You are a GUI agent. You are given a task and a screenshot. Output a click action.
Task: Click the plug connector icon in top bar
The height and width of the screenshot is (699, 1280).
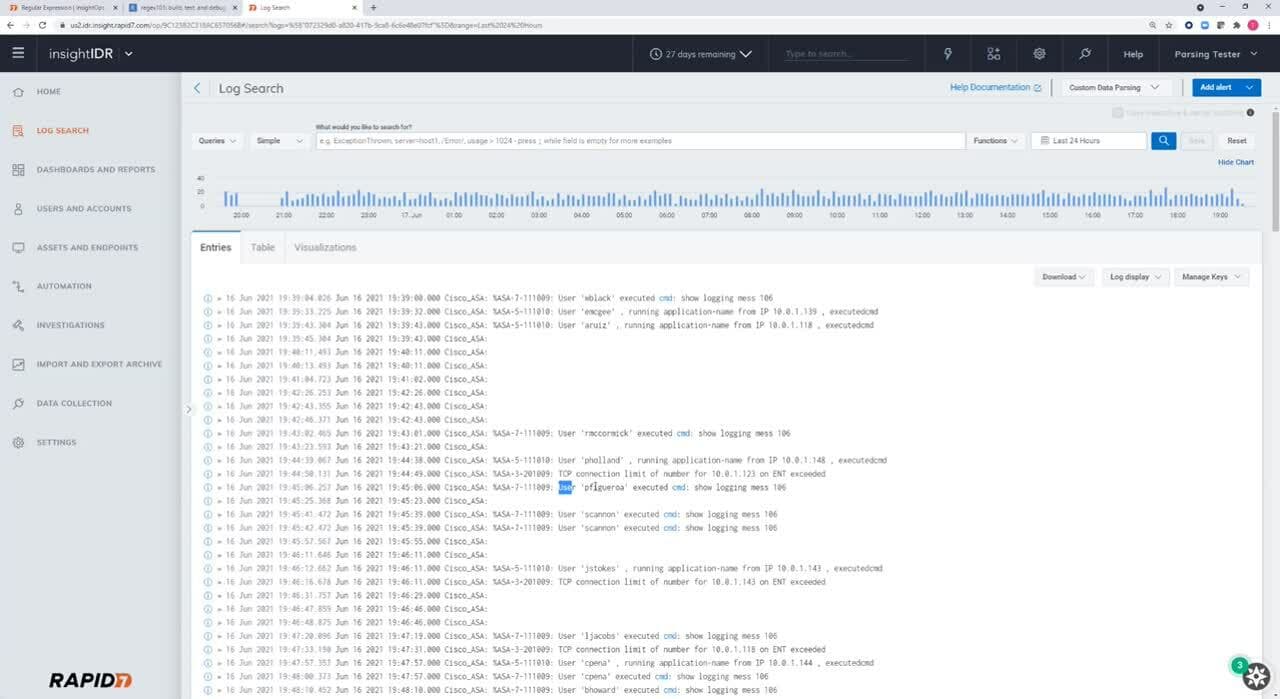coord(1085,54)
